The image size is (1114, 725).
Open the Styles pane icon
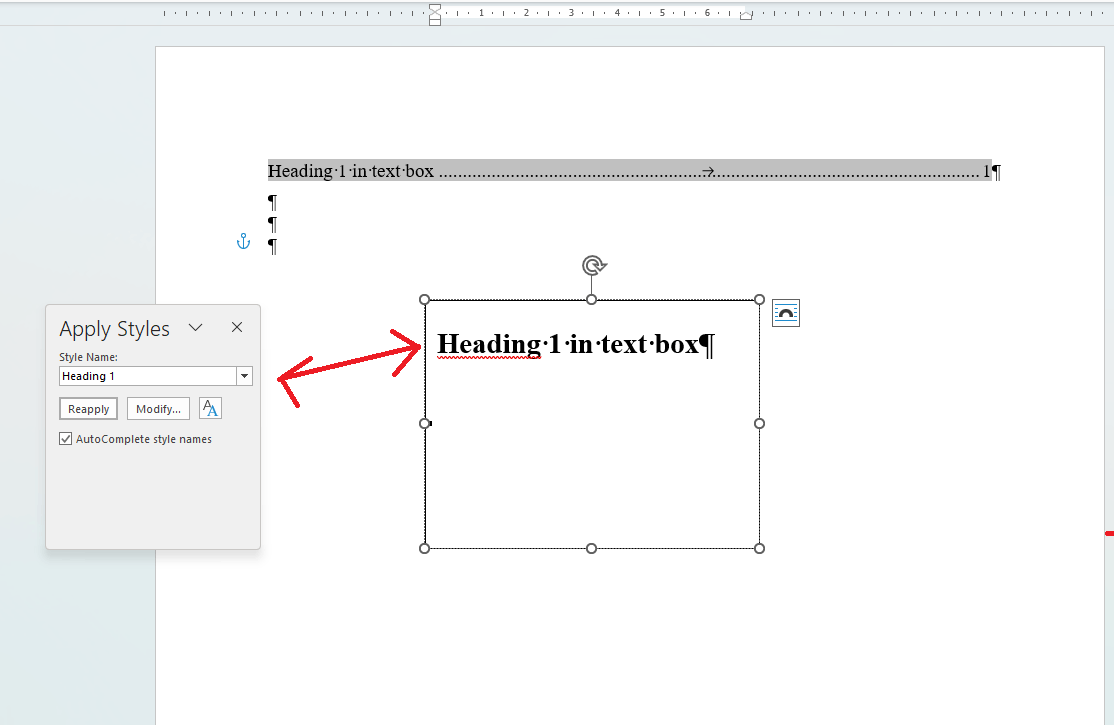(210, 409)
